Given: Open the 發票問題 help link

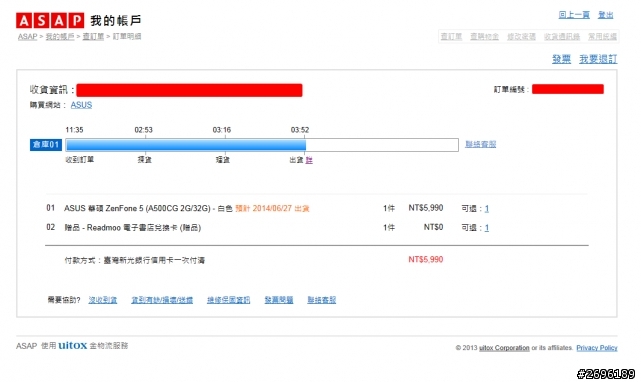Looking at the screenshot, I should [279, 300].
